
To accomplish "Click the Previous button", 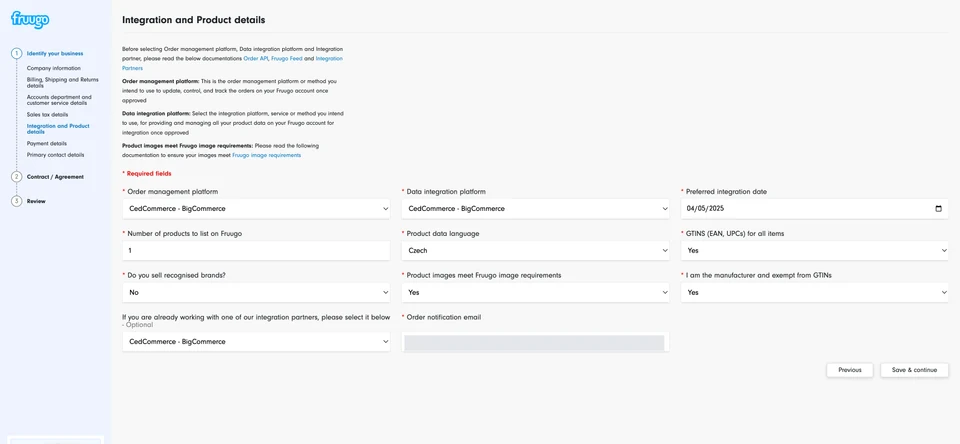I will [850, 370].
